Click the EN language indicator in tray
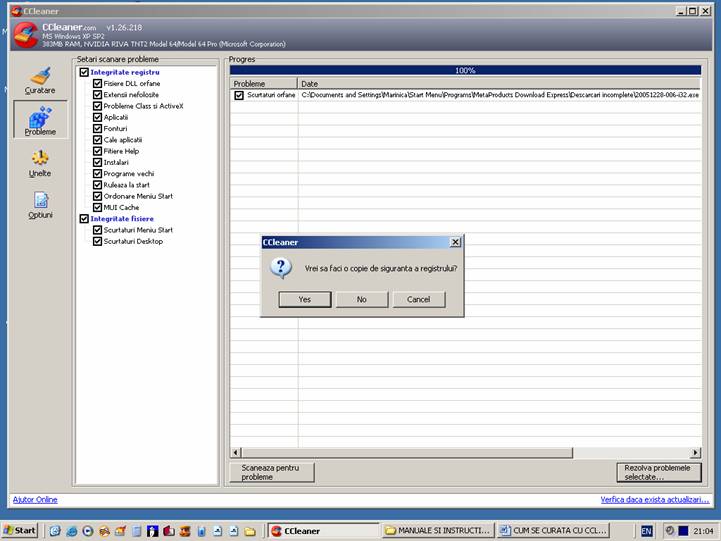721x541 pixels. (647, 530)
